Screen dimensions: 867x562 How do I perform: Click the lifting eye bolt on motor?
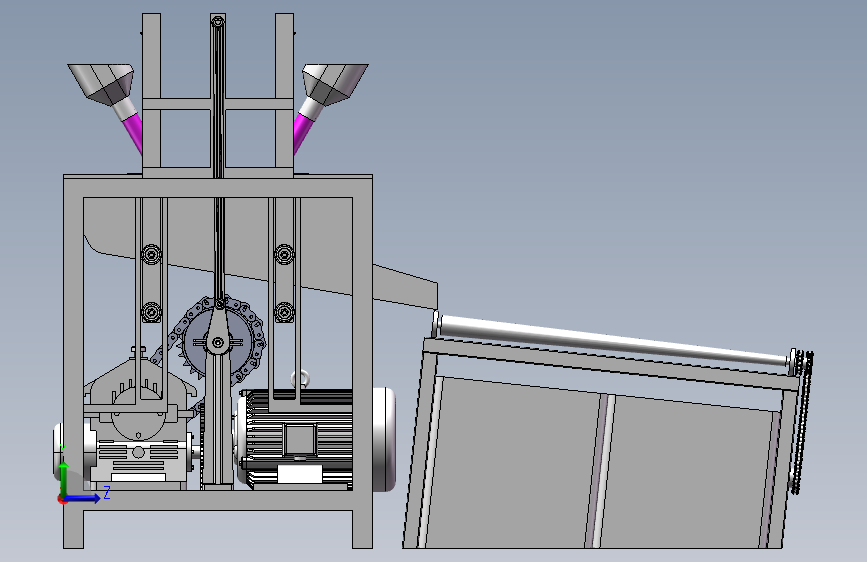pyautogui.click(x=301, y=379)
